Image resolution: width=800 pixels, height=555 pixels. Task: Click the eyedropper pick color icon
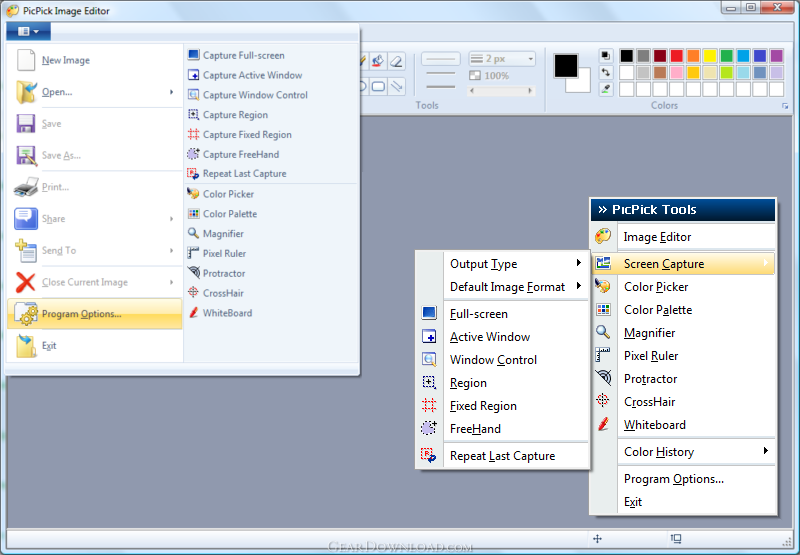pos(606,89)
